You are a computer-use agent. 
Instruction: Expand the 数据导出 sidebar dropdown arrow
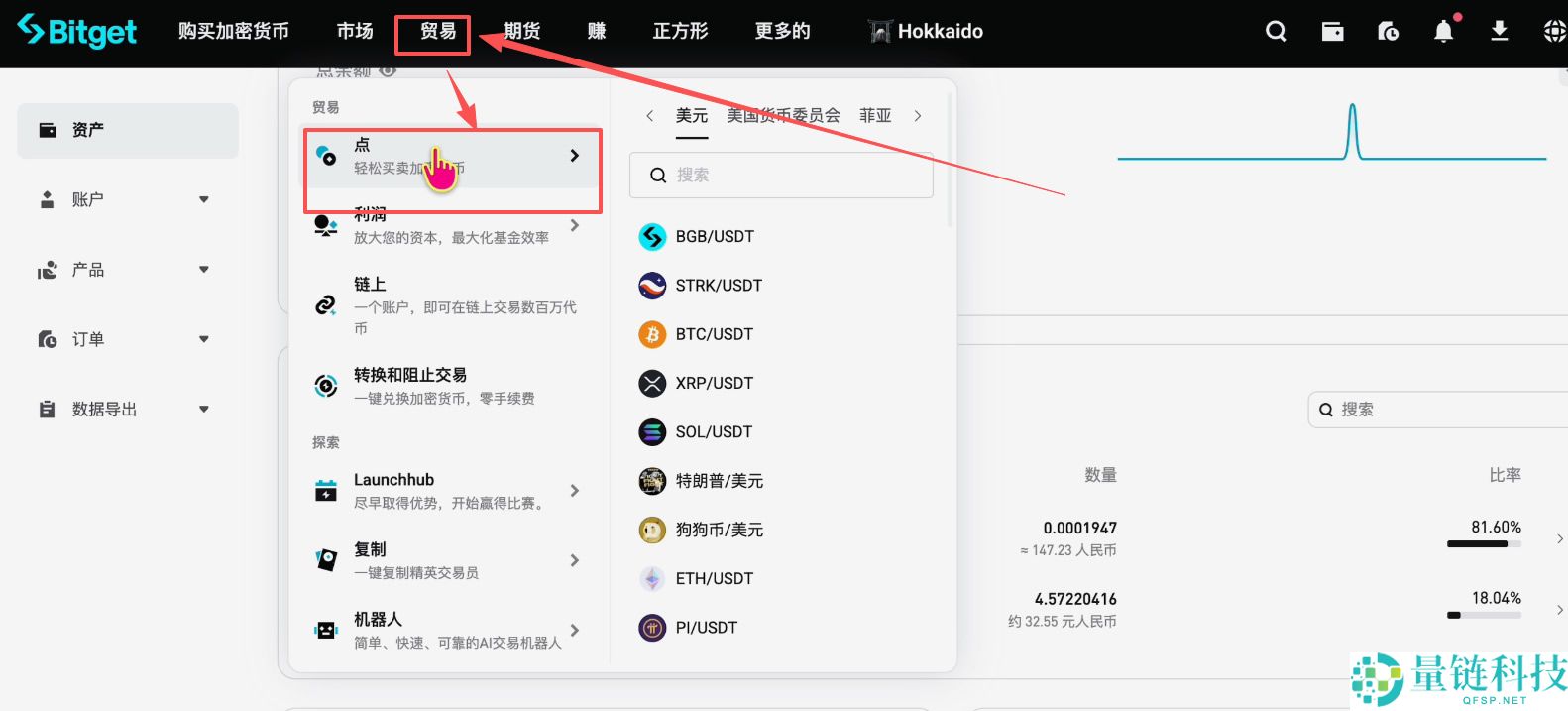tap(204, 409)
